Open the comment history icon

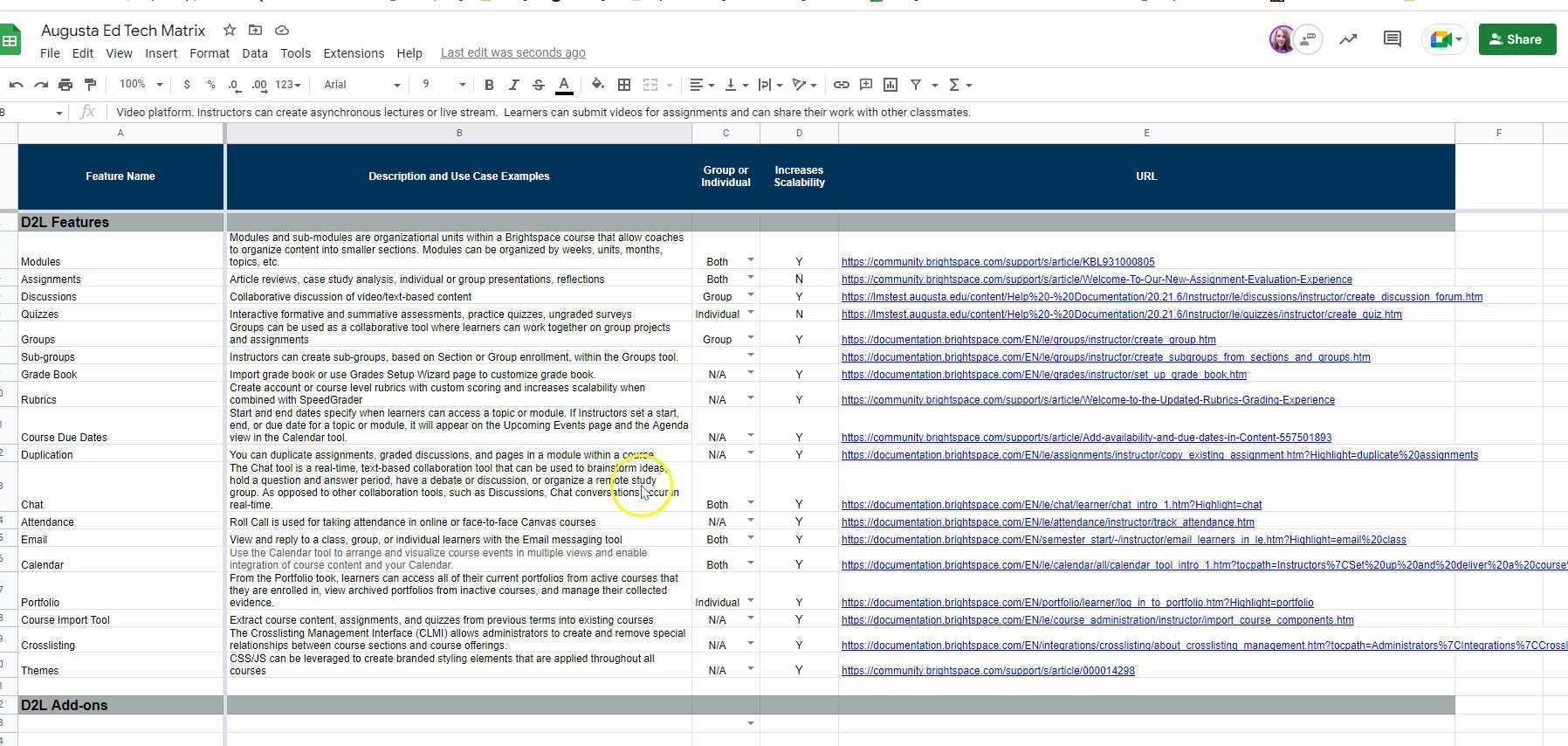[1392, 39]
